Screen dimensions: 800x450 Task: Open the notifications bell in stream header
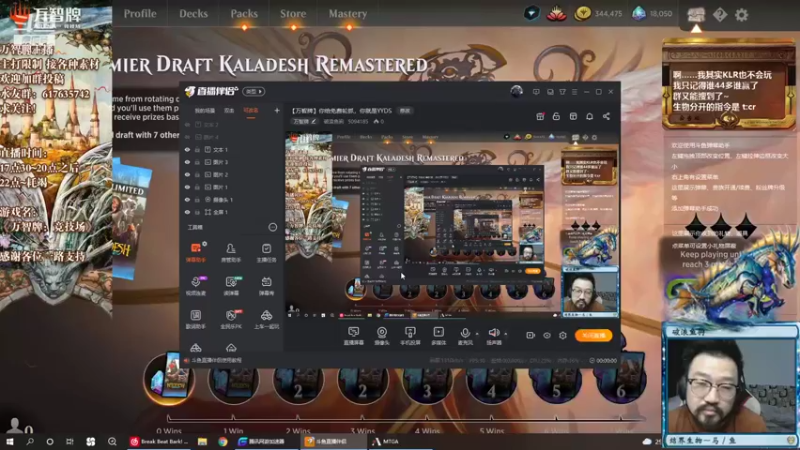point(589,116)
